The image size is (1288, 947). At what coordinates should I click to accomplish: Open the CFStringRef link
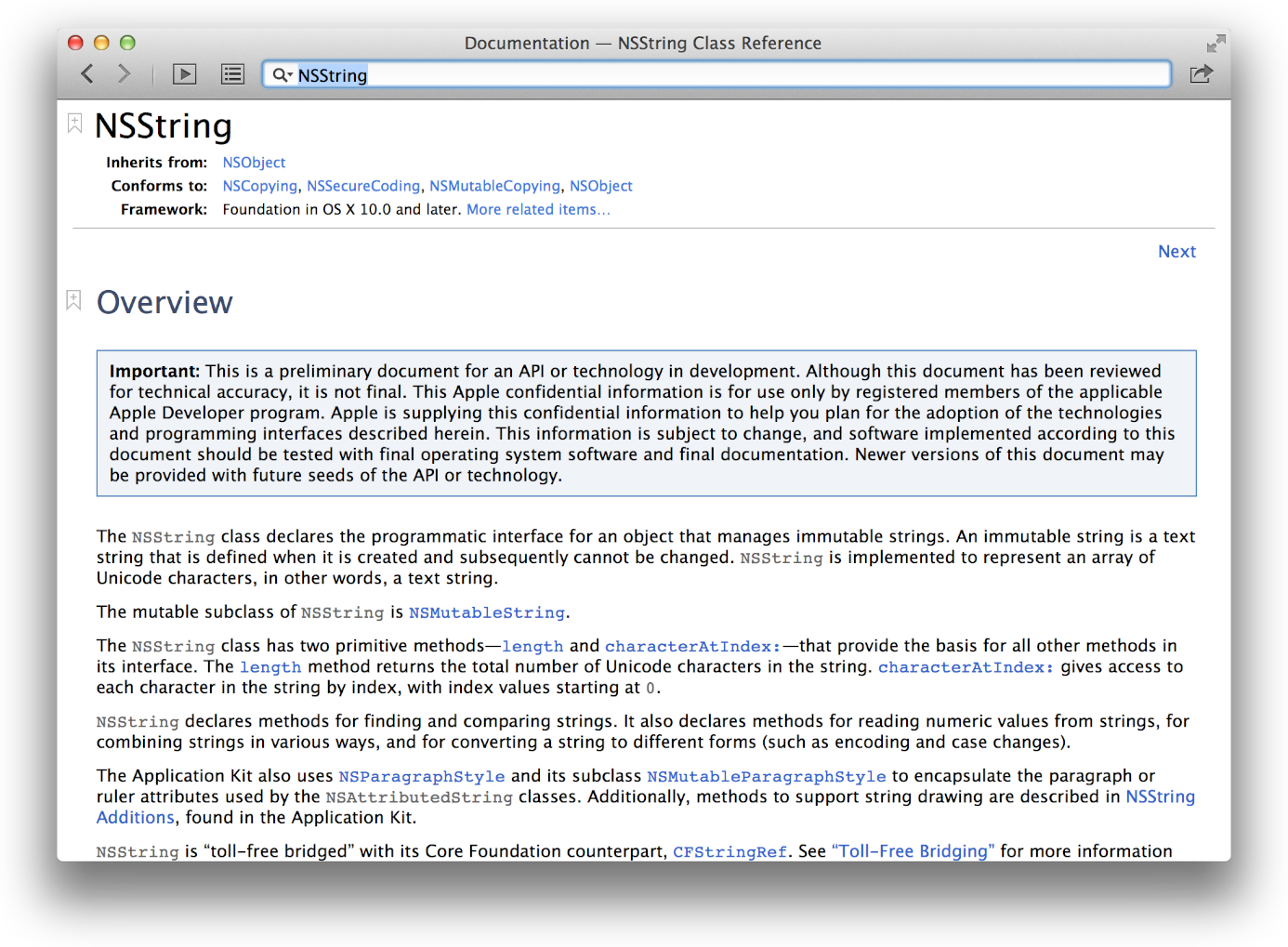coord(729,852)
